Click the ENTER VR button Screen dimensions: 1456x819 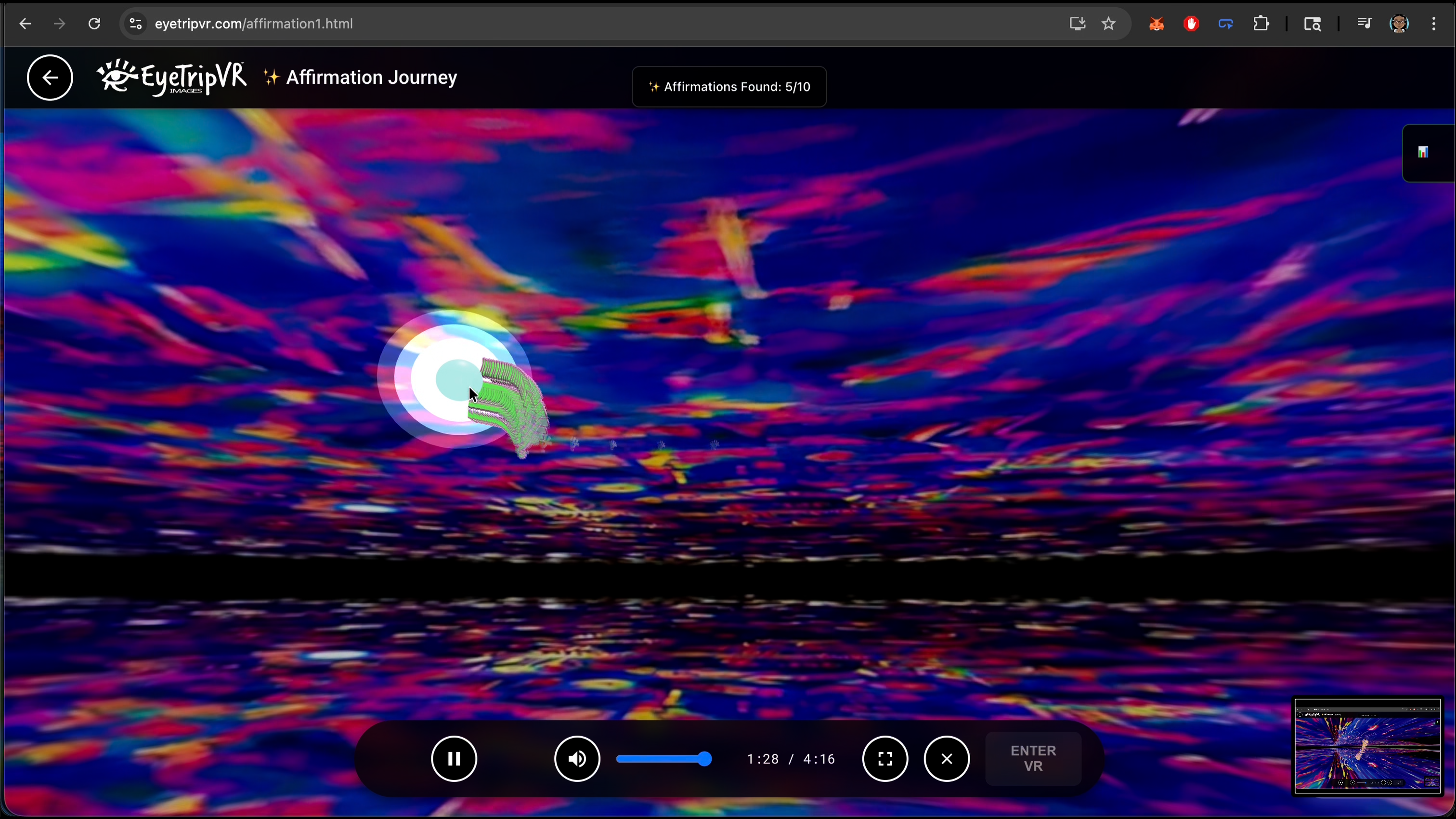coord(1033,758)
